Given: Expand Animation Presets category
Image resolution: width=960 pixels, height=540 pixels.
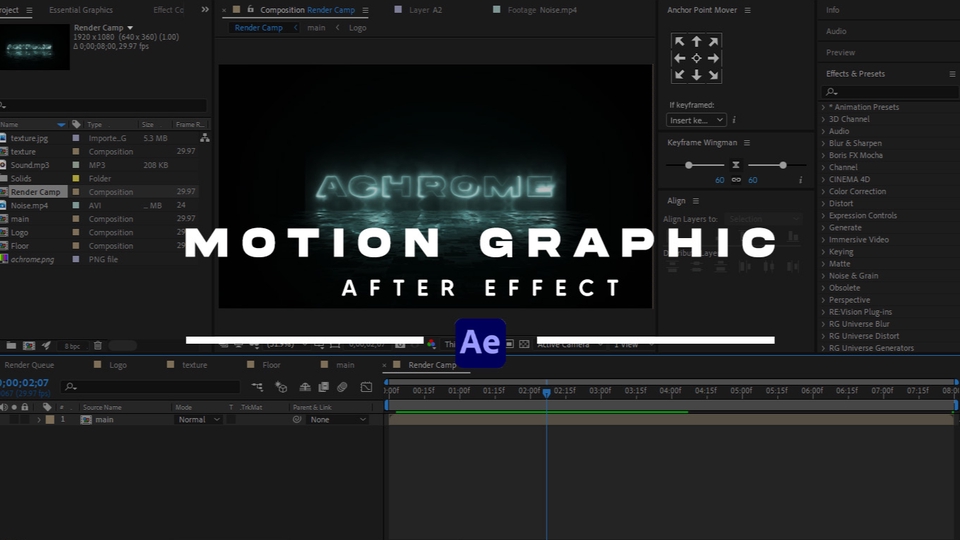Looking at the screenshot, I should [x=823, y=107].
